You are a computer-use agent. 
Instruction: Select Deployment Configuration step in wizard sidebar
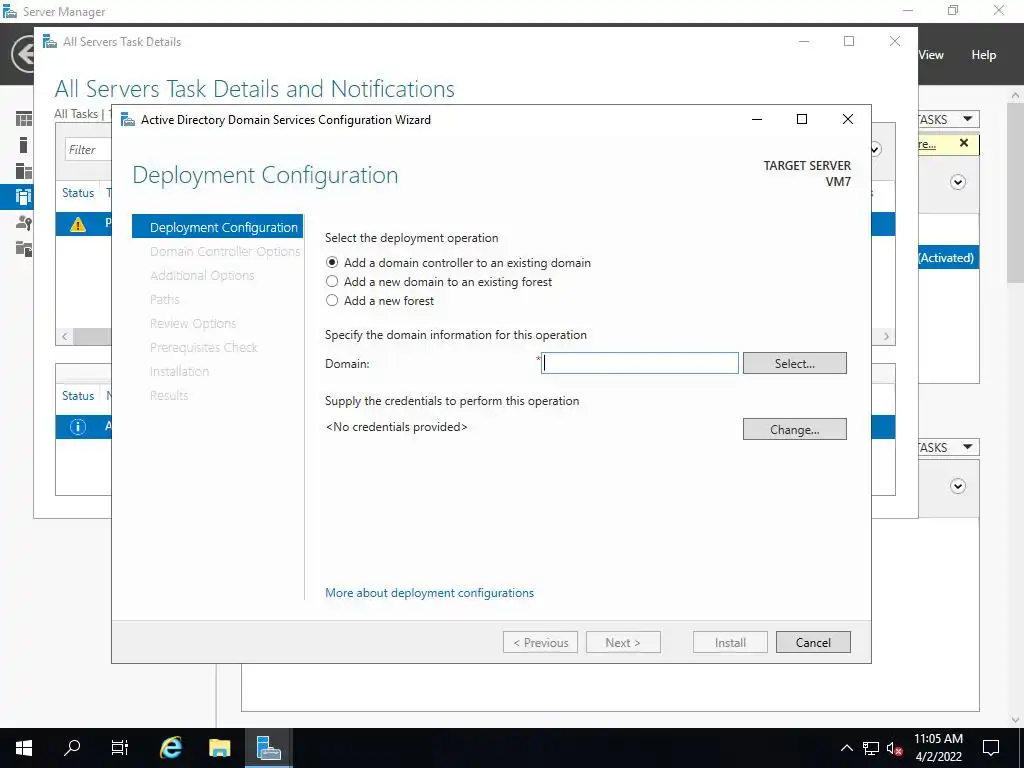[x=217, y=227]
